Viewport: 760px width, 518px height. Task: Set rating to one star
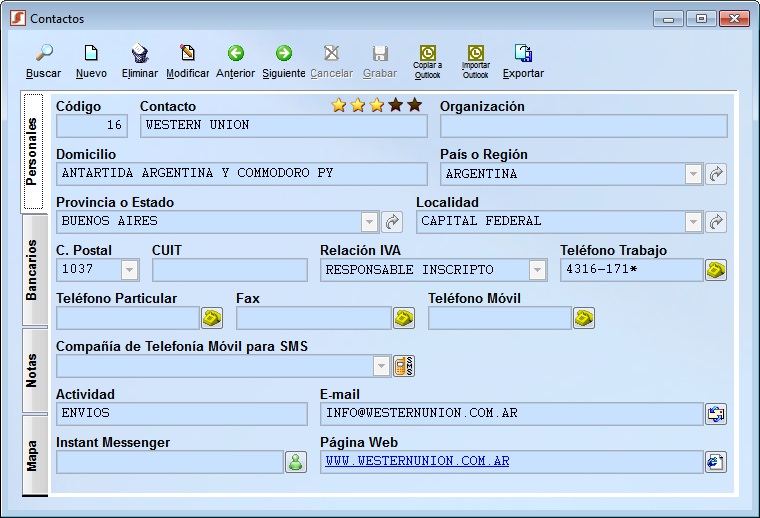click(339, 105)
